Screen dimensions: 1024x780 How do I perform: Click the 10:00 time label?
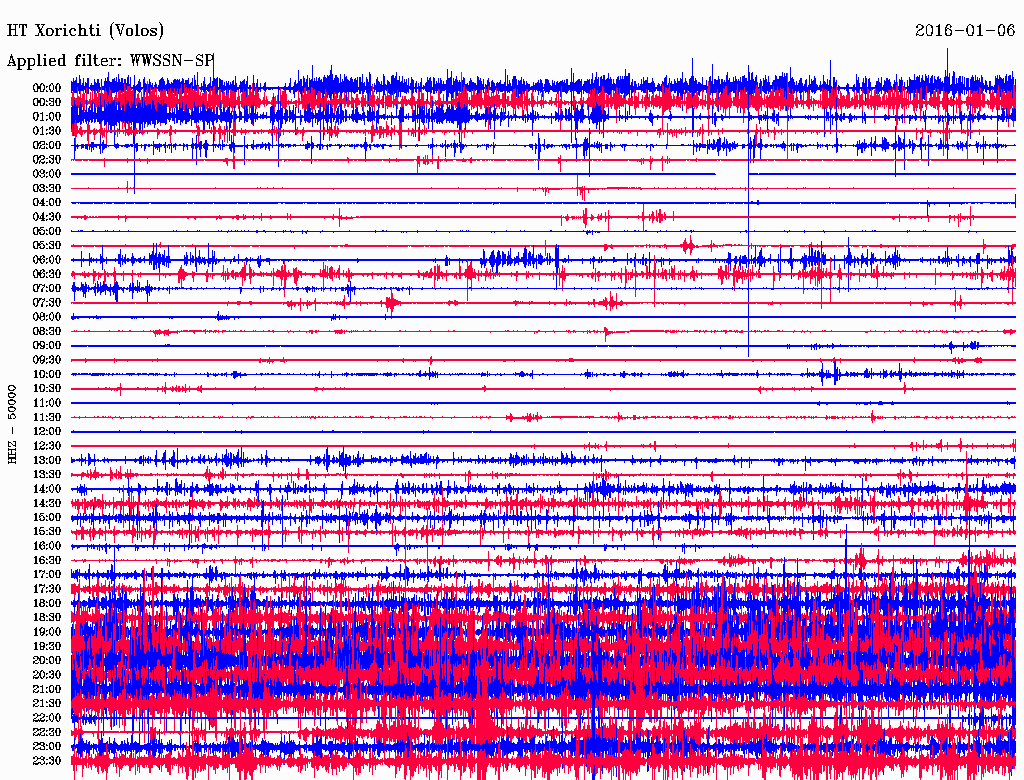coord(47,374)
